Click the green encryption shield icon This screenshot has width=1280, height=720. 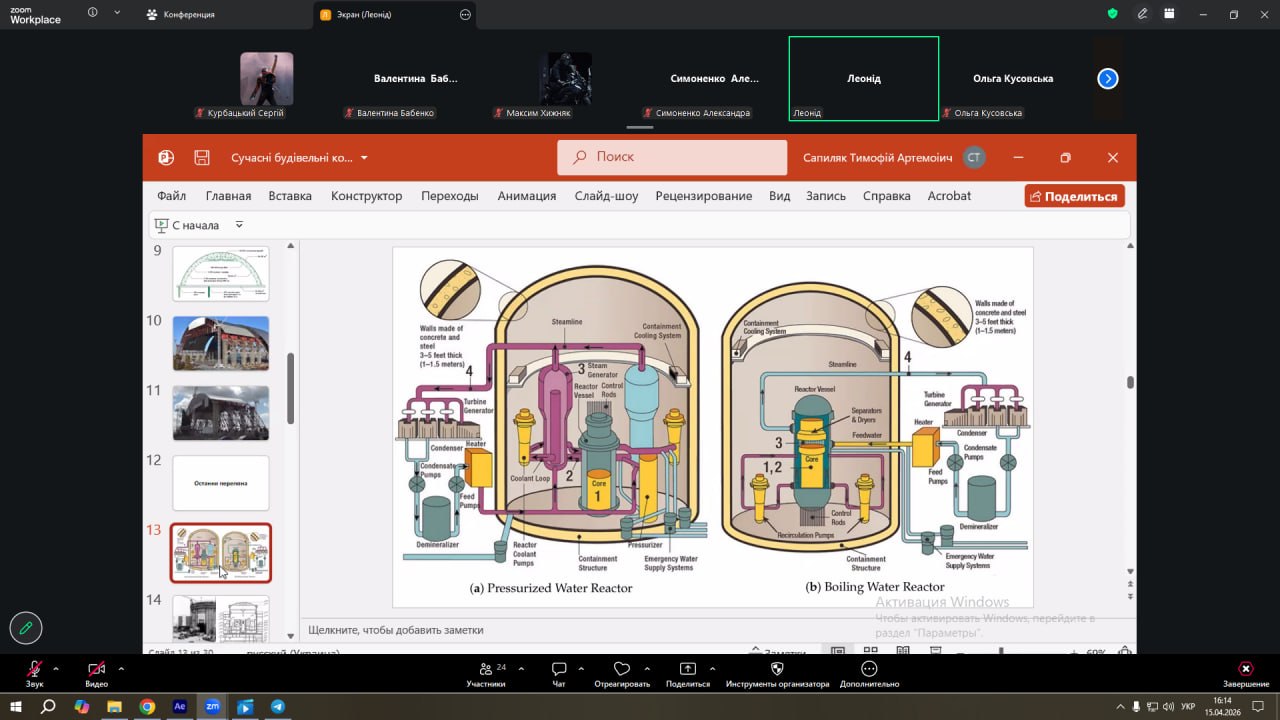(1112, 14)
